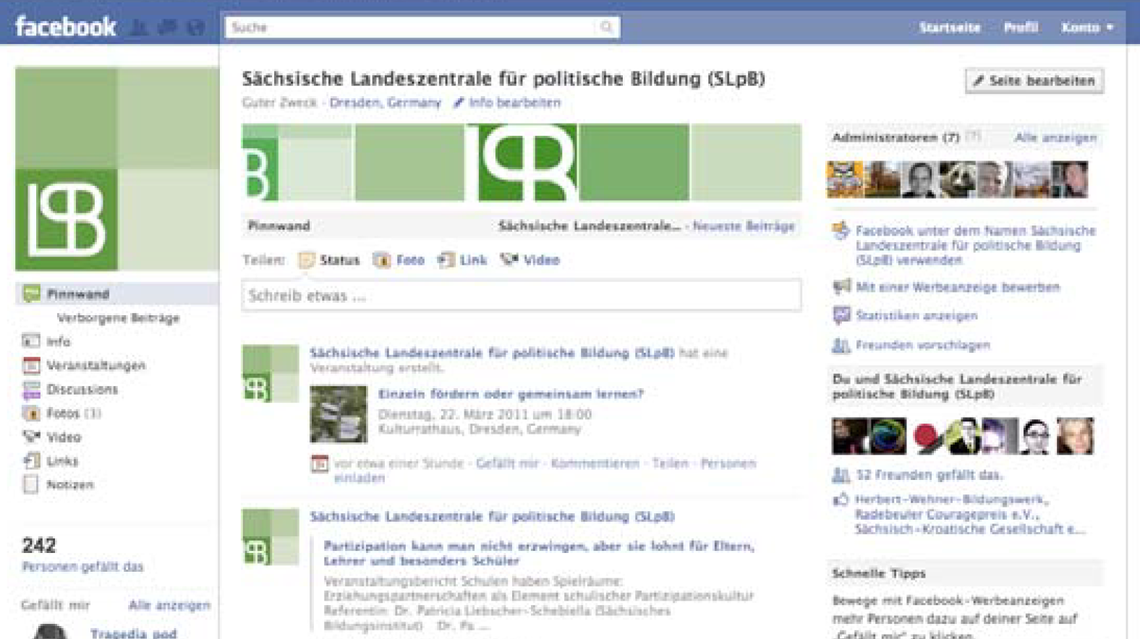Show all administrators via Alle anzeigen
The width and height of the screenshot is (1140, 639).
coord(1055,138)
